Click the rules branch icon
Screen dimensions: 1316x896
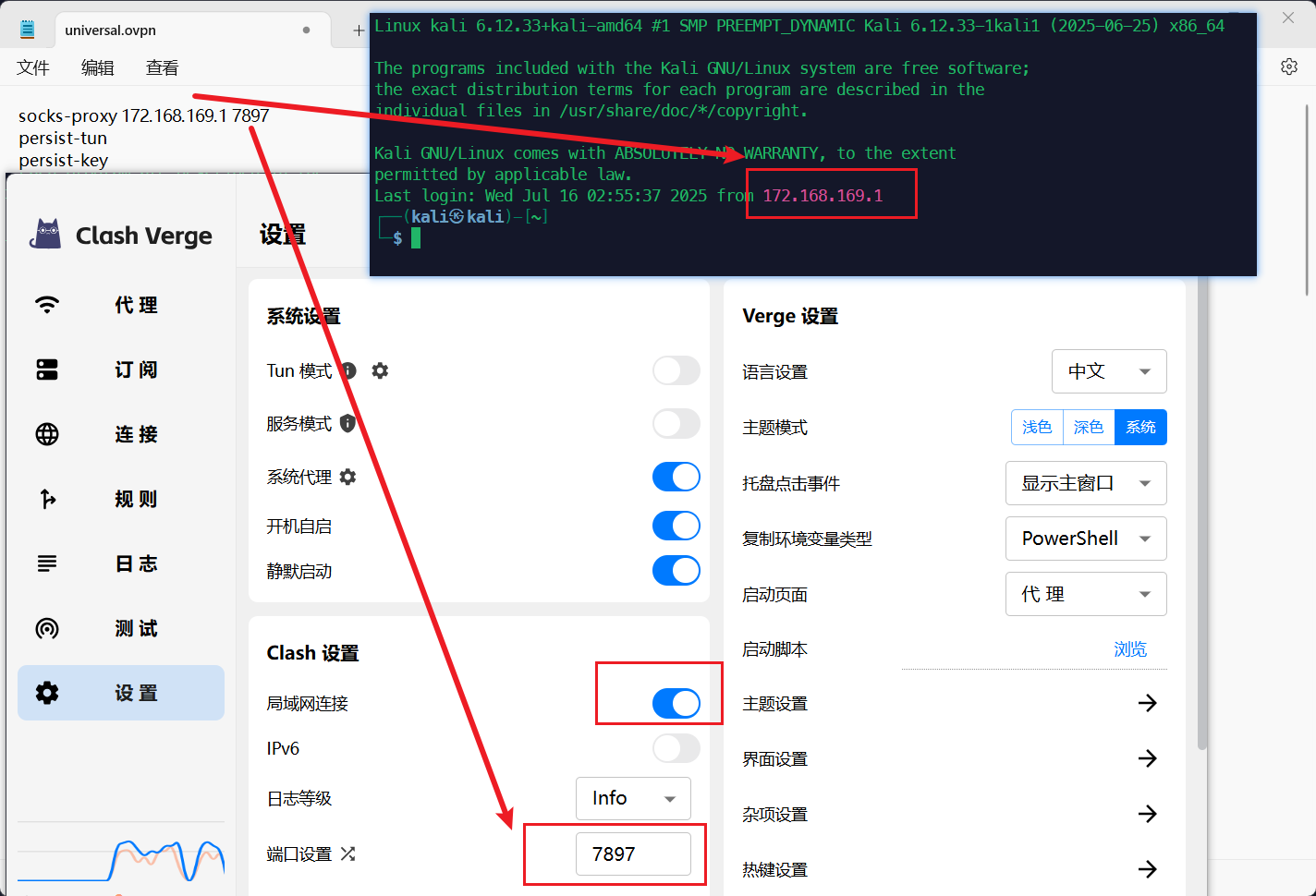click(47, 499)
